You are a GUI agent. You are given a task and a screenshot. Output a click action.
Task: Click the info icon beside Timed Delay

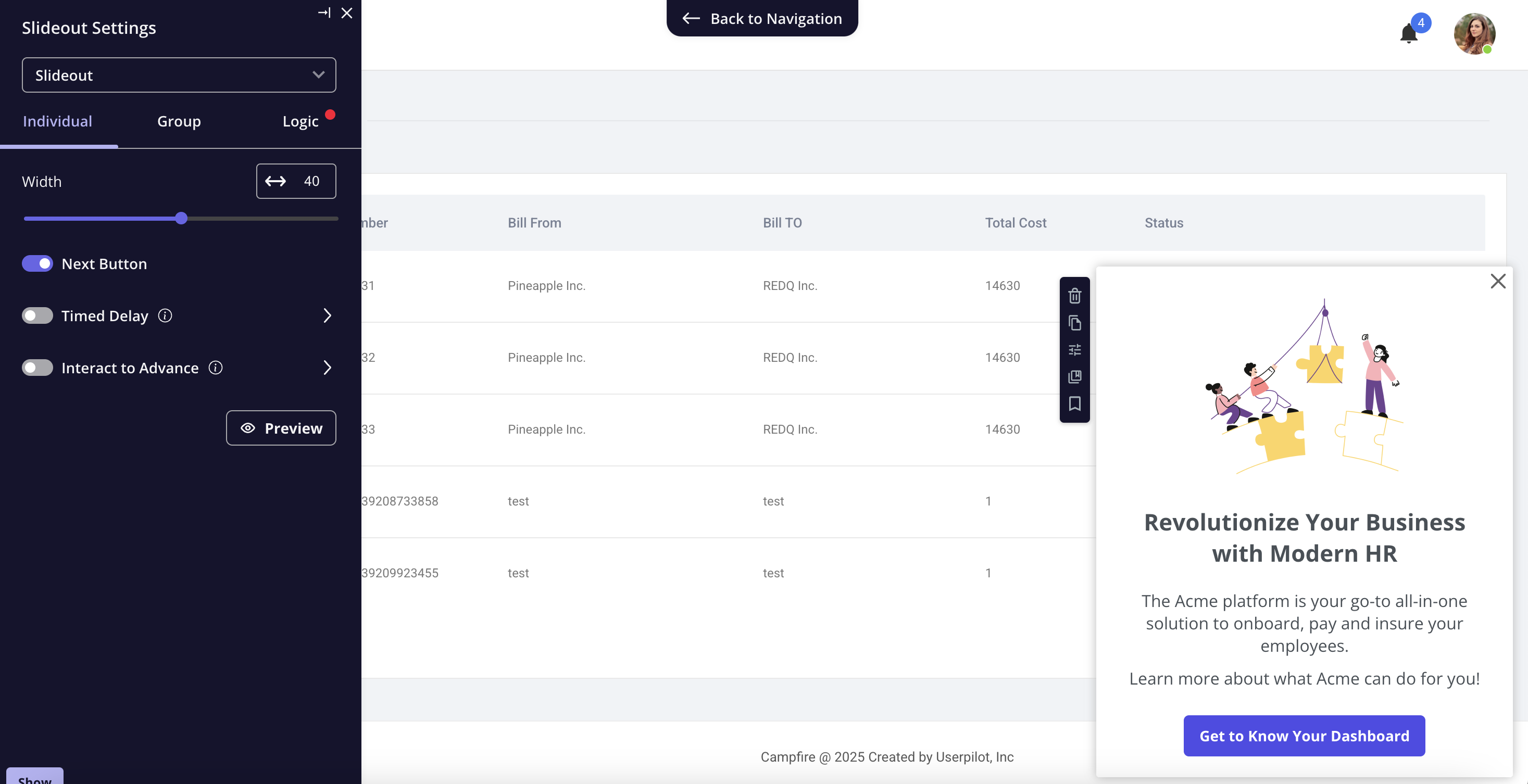pos(165,315)
